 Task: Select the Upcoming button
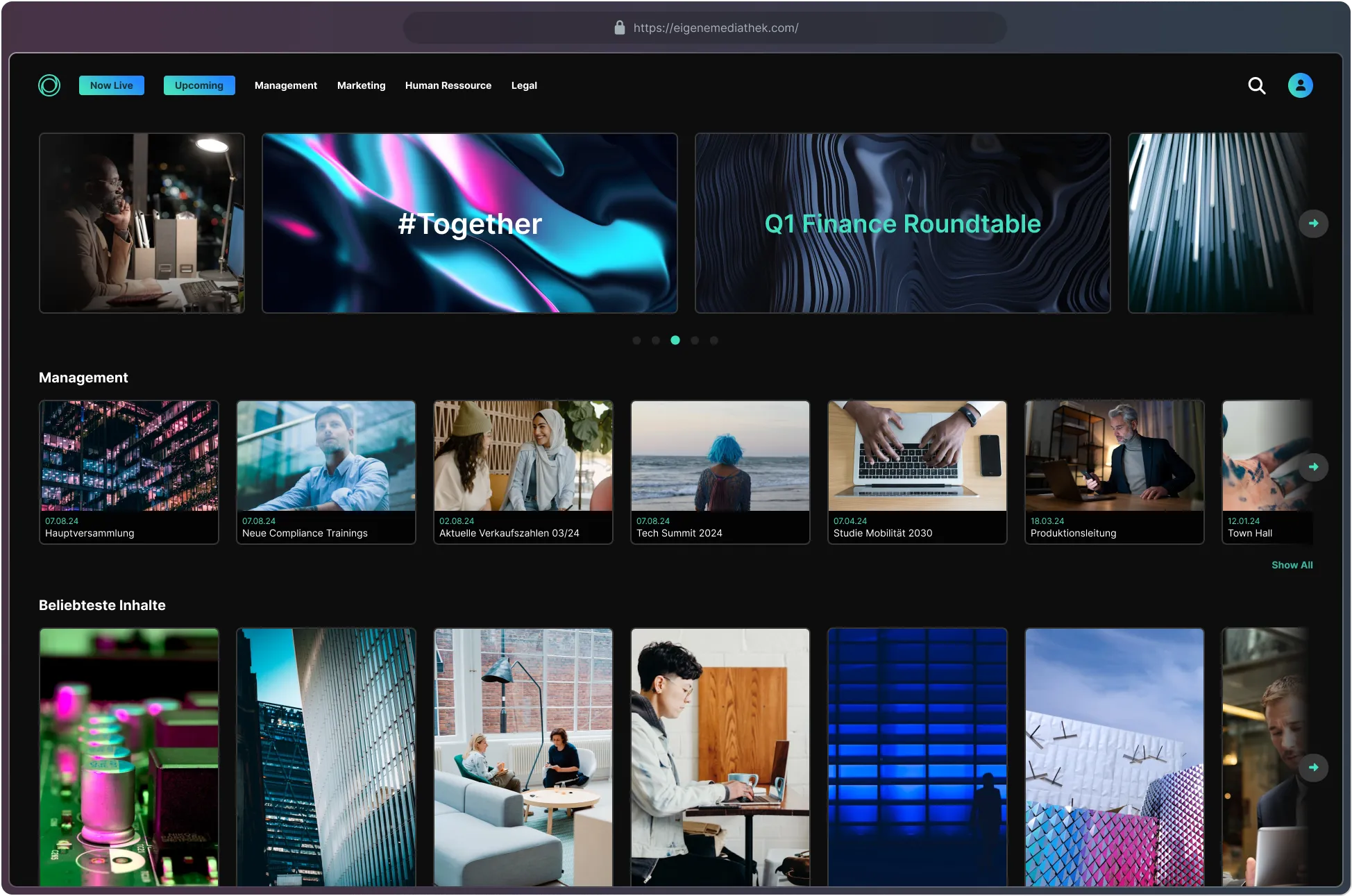coord(199,85)
